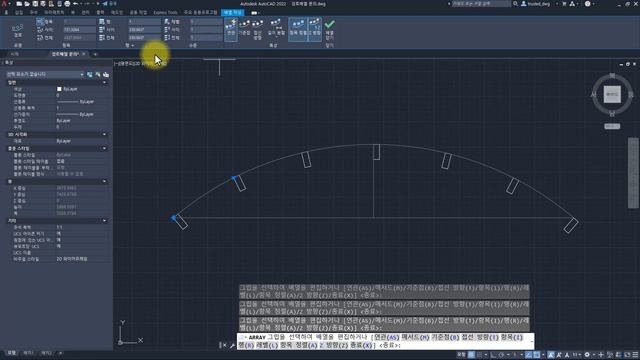Switch to the first layout (배치1) tab

[28, 353]
